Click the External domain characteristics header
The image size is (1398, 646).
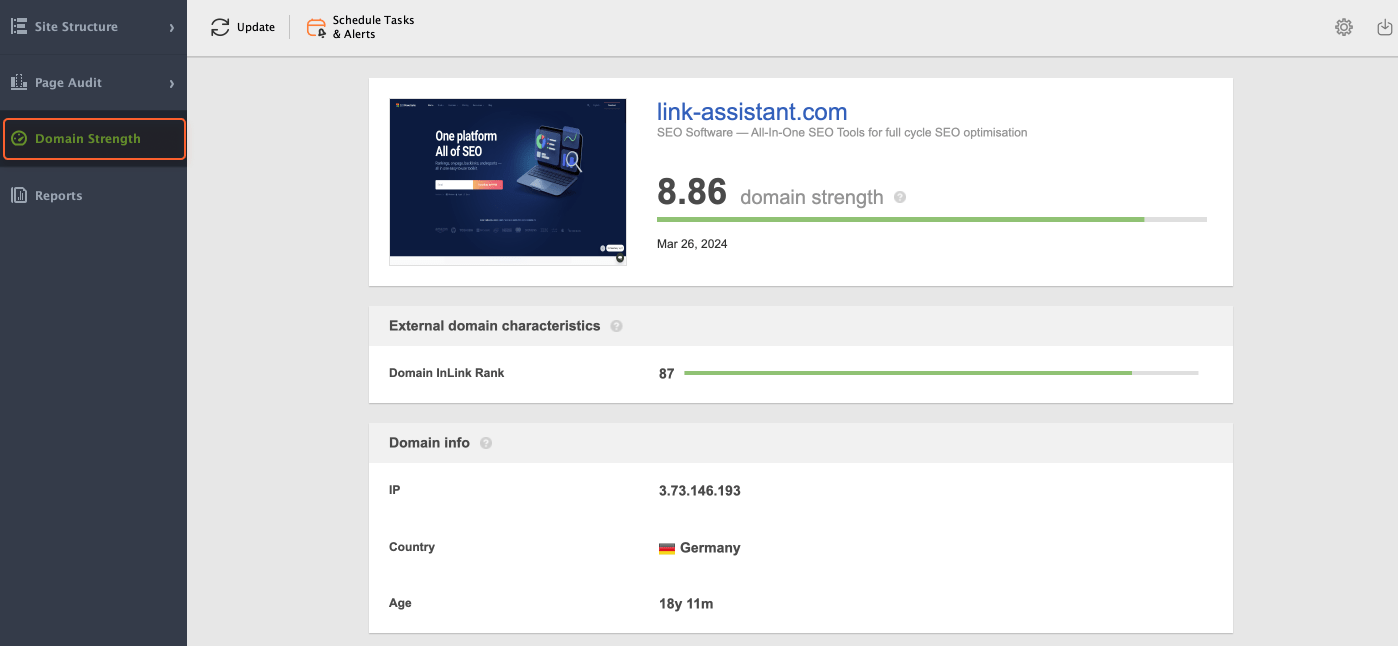495,326
